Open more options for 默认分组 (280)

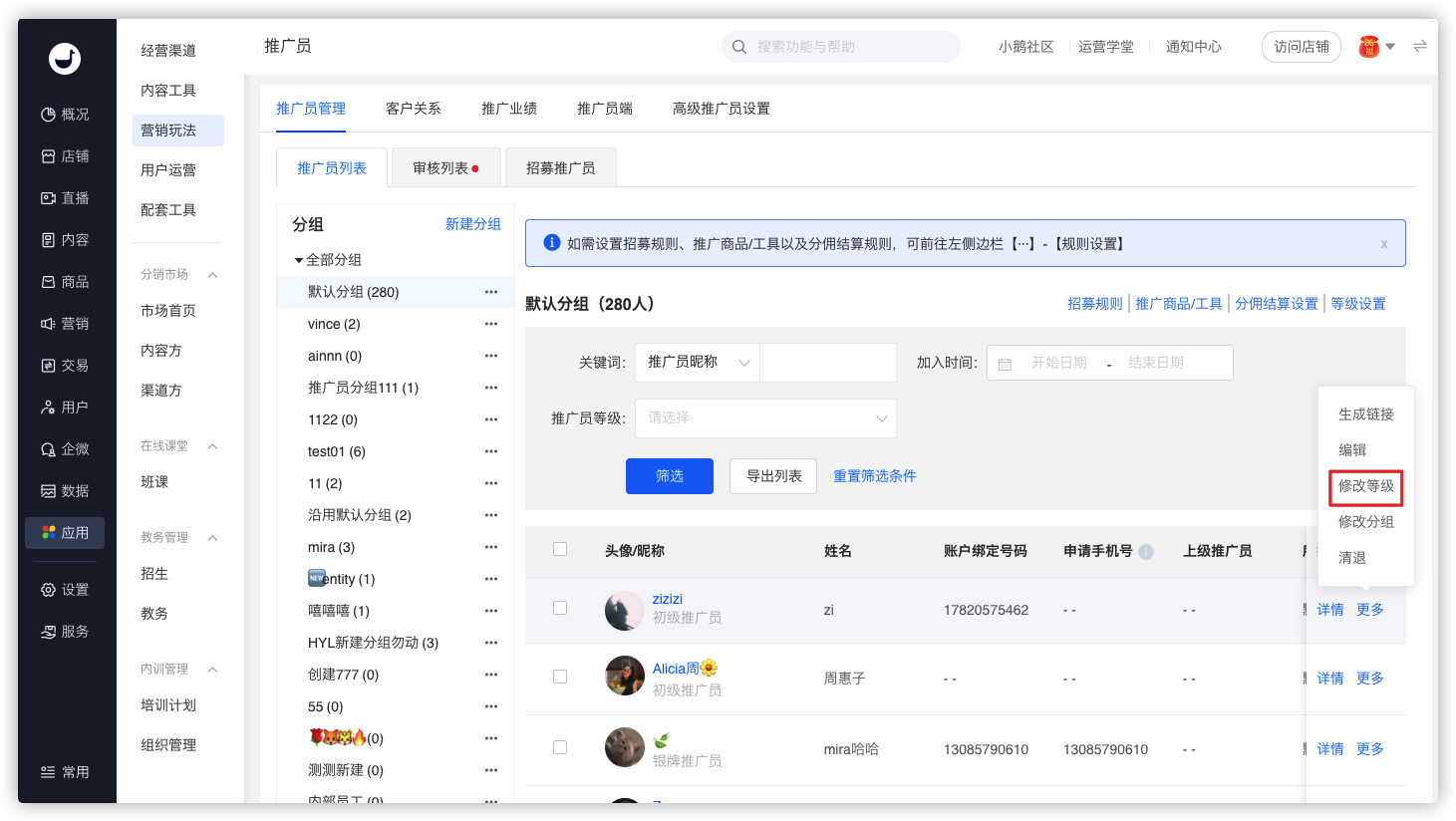(x=491, y=292)
